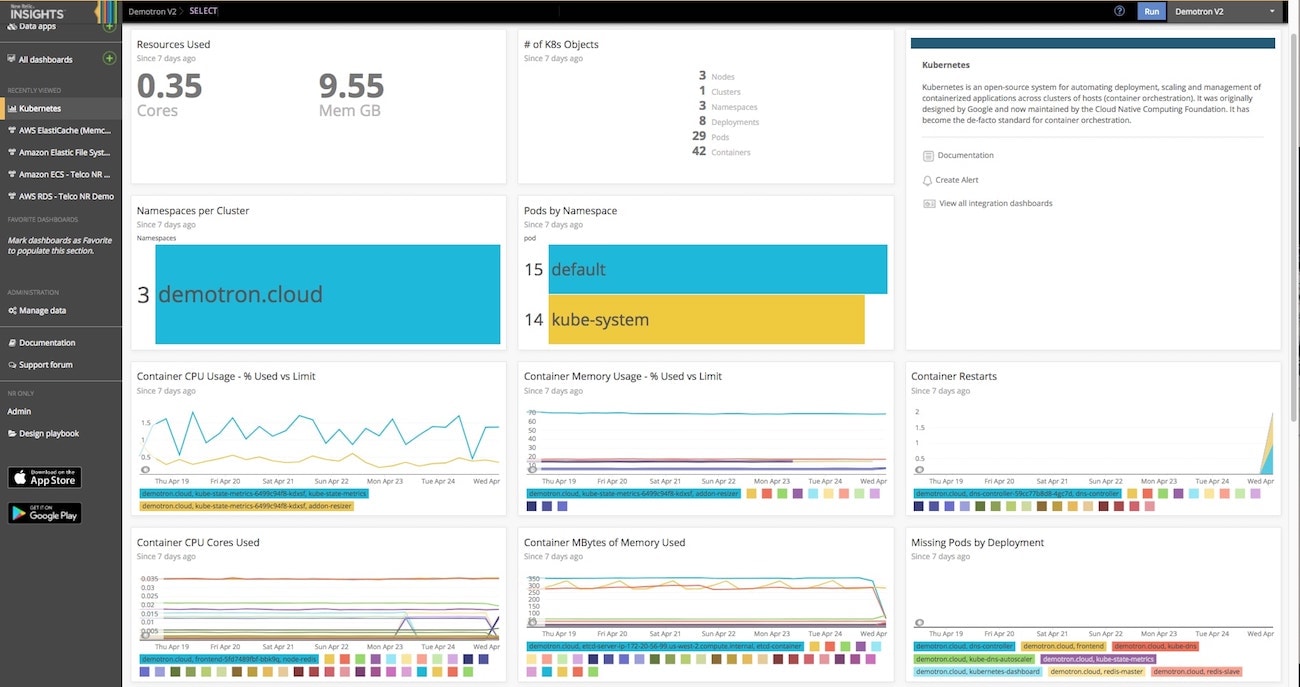1300x687 pixels.
Task: Toggle etcd-container legend in MBytes Memory chart
Action: (664, 646)
